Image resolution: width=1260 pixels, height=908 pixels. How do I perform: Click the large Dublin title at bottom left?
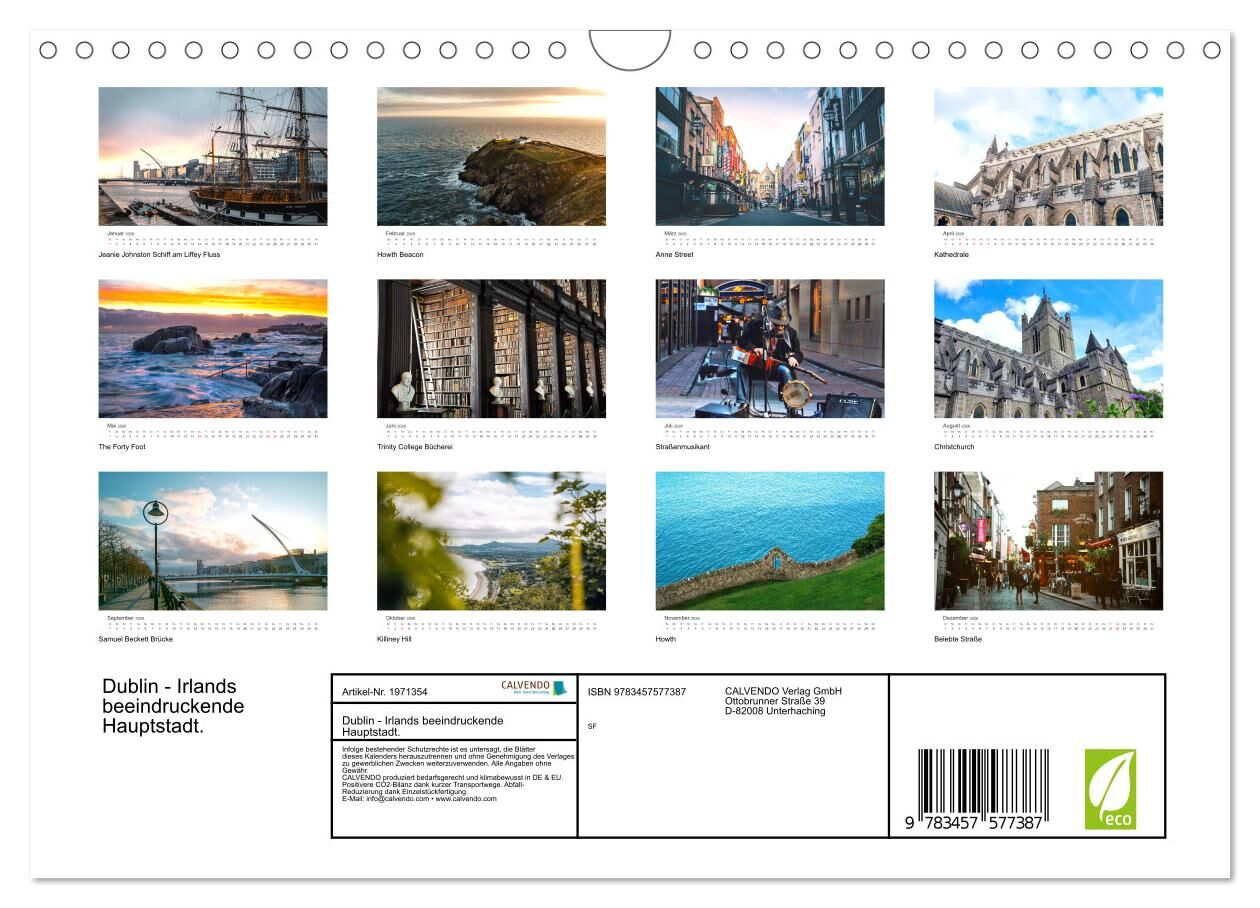click(173, 706)
